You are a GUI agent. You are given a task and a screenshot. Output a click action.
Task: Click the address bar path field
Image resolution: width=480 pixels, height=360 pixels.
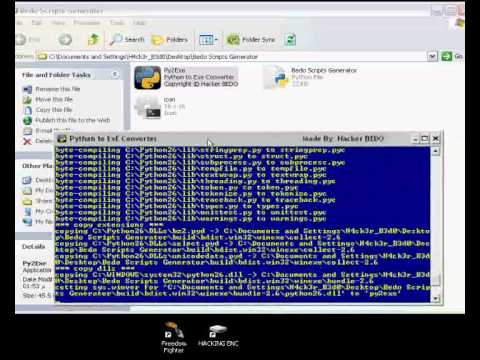232,57
